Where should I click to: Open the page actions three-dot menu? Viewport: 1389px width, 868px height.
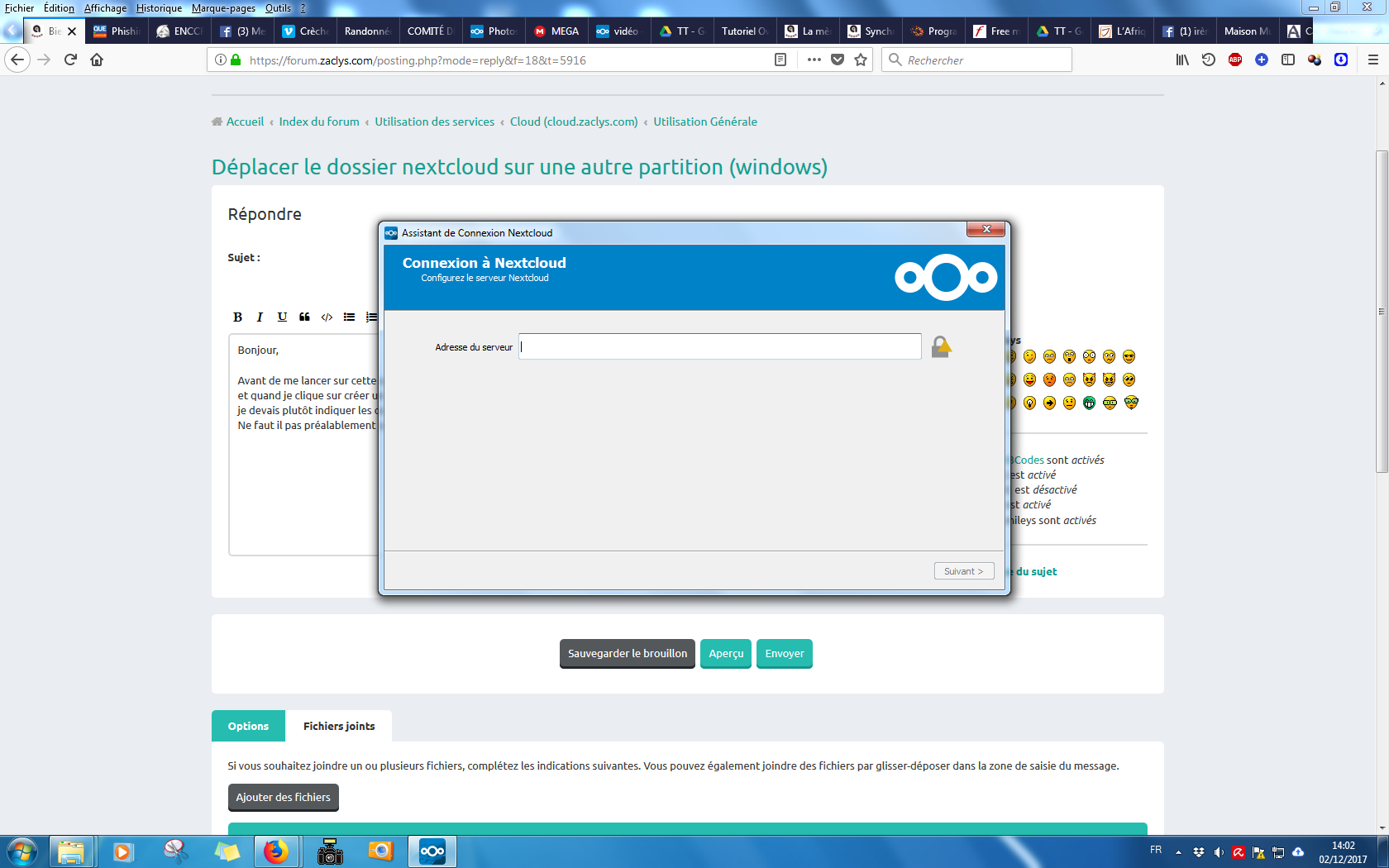click(x=814, y=60)
